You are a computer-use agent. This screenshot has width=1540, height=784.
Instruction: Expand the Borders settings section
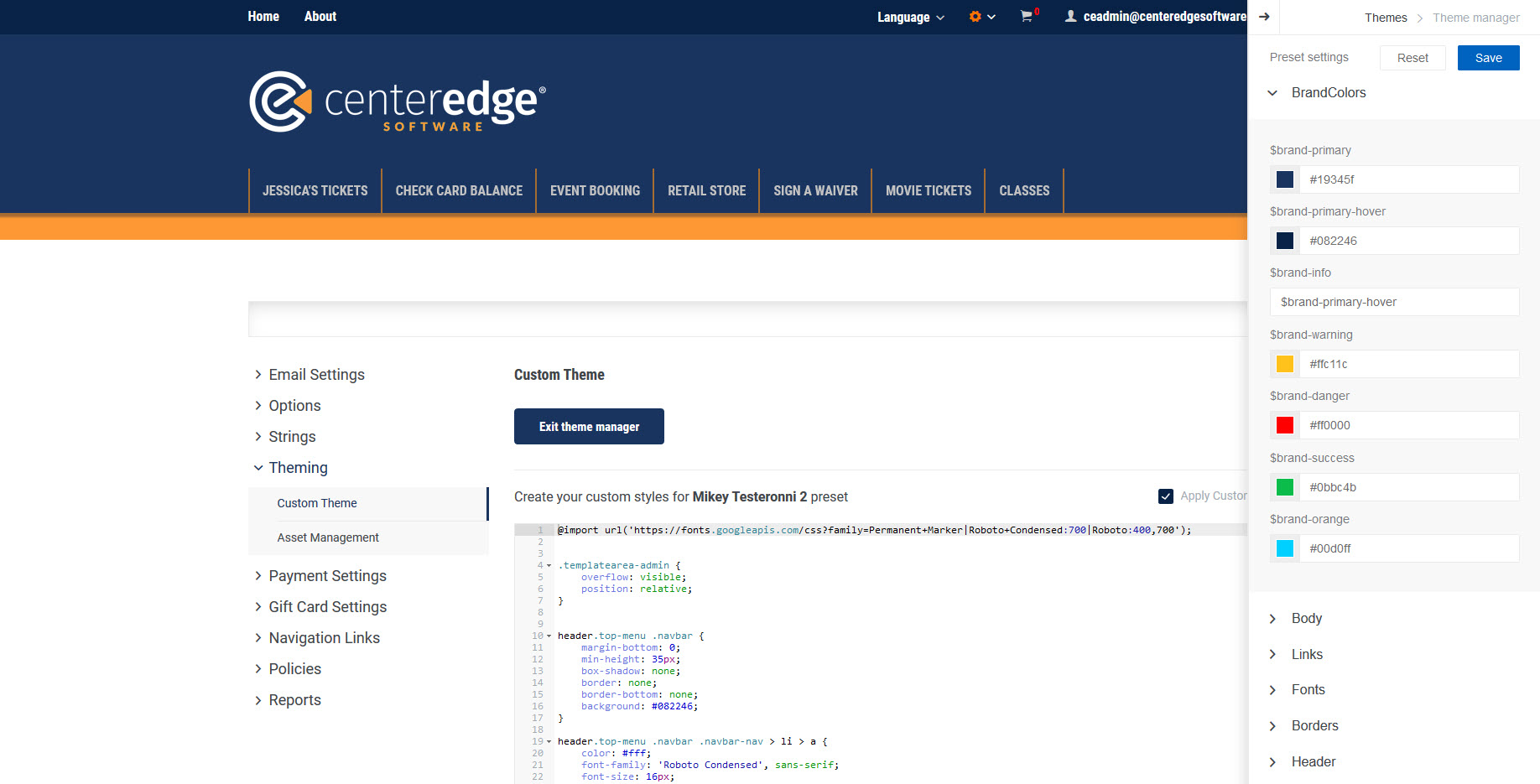pyautogui.click(x=1304, y=726)
